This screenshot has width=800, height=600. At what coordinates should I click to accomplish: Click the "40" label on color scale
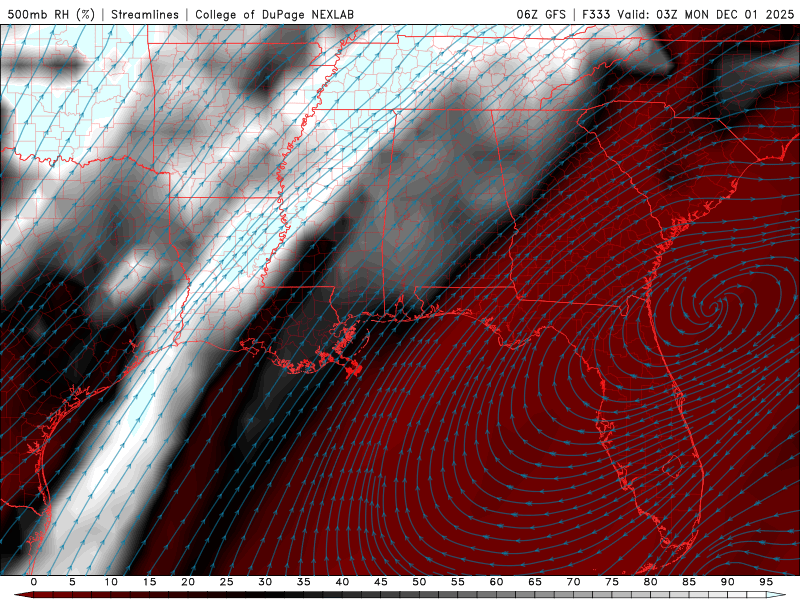coord(342,582)
